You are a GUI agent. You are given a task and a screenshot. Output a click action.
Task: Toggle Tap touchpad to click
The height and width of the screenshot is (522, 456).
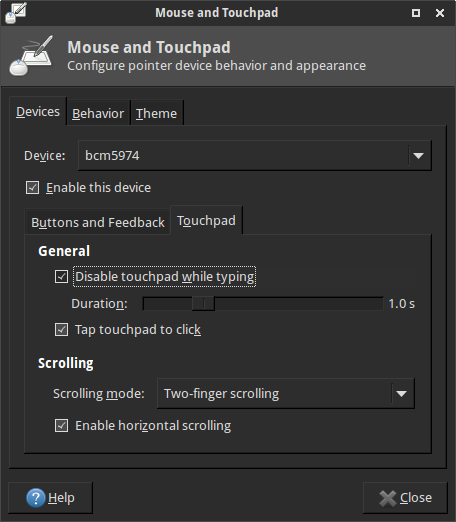click(61, 330)
